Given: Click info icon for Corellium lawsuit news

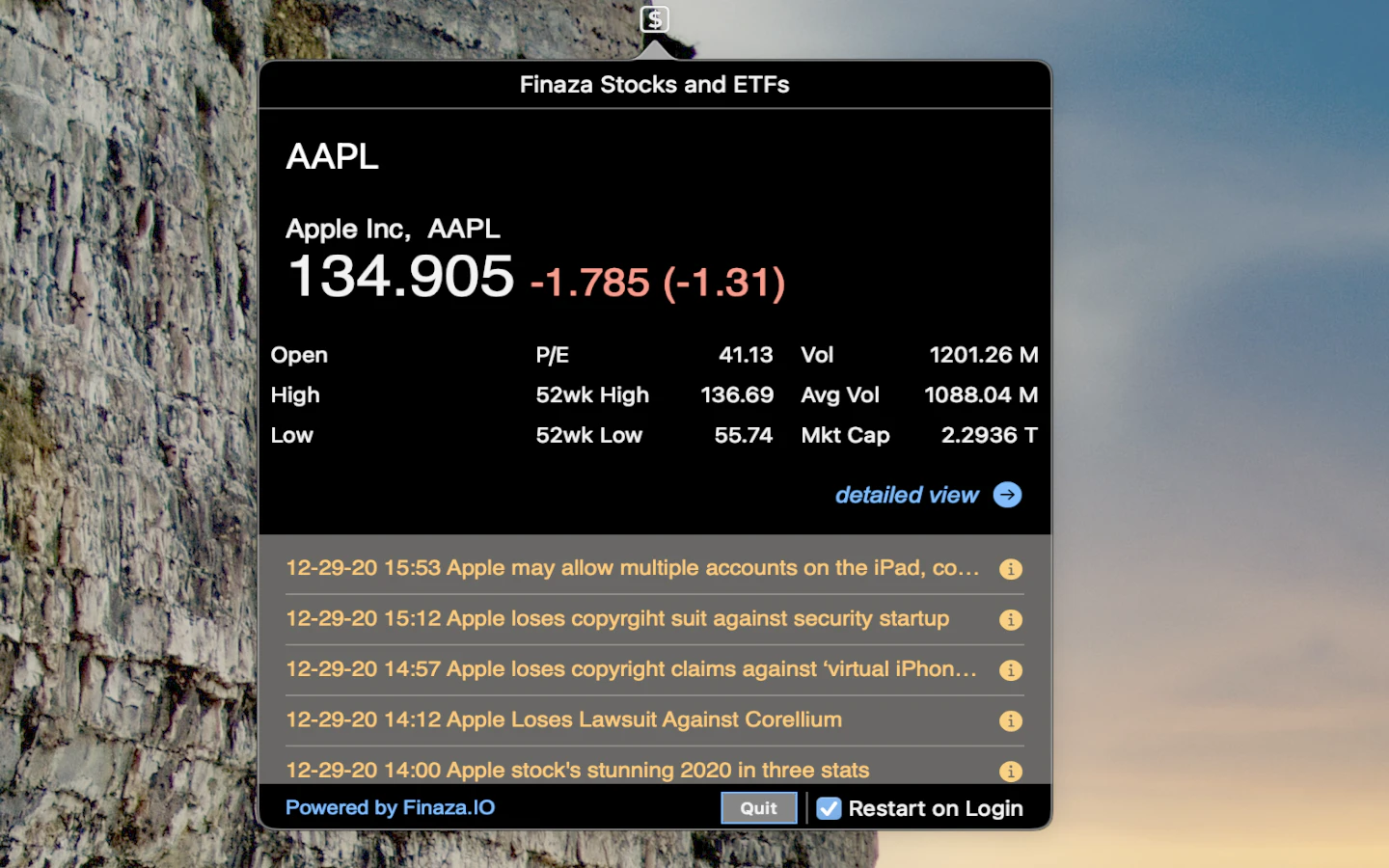Looking at the screenshot, I should point(1010,720).
